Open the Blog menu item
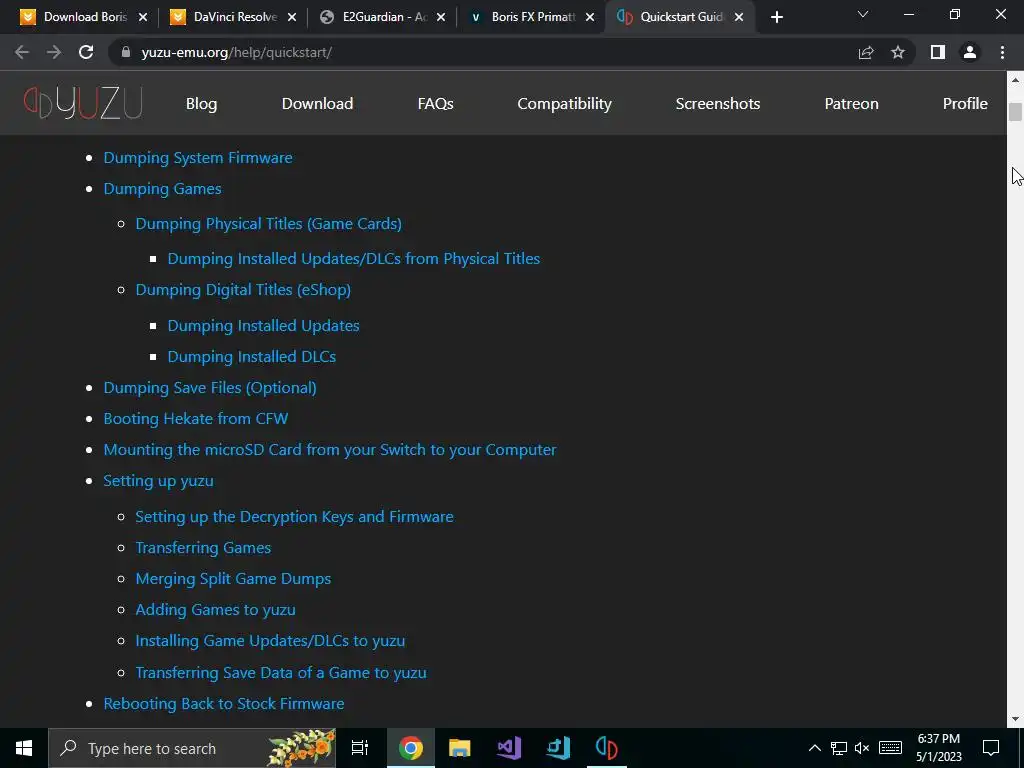1024x768 pixels. tap(201, 103)
